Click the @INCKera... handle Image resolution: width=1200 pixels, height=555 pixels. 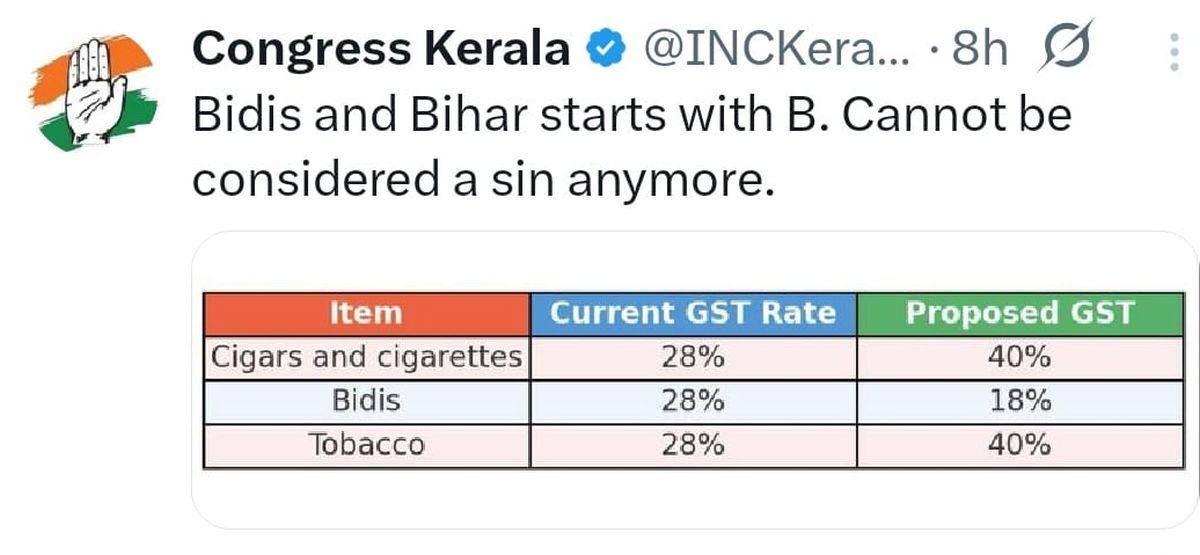pyautogui.click(x=776, y=50)
